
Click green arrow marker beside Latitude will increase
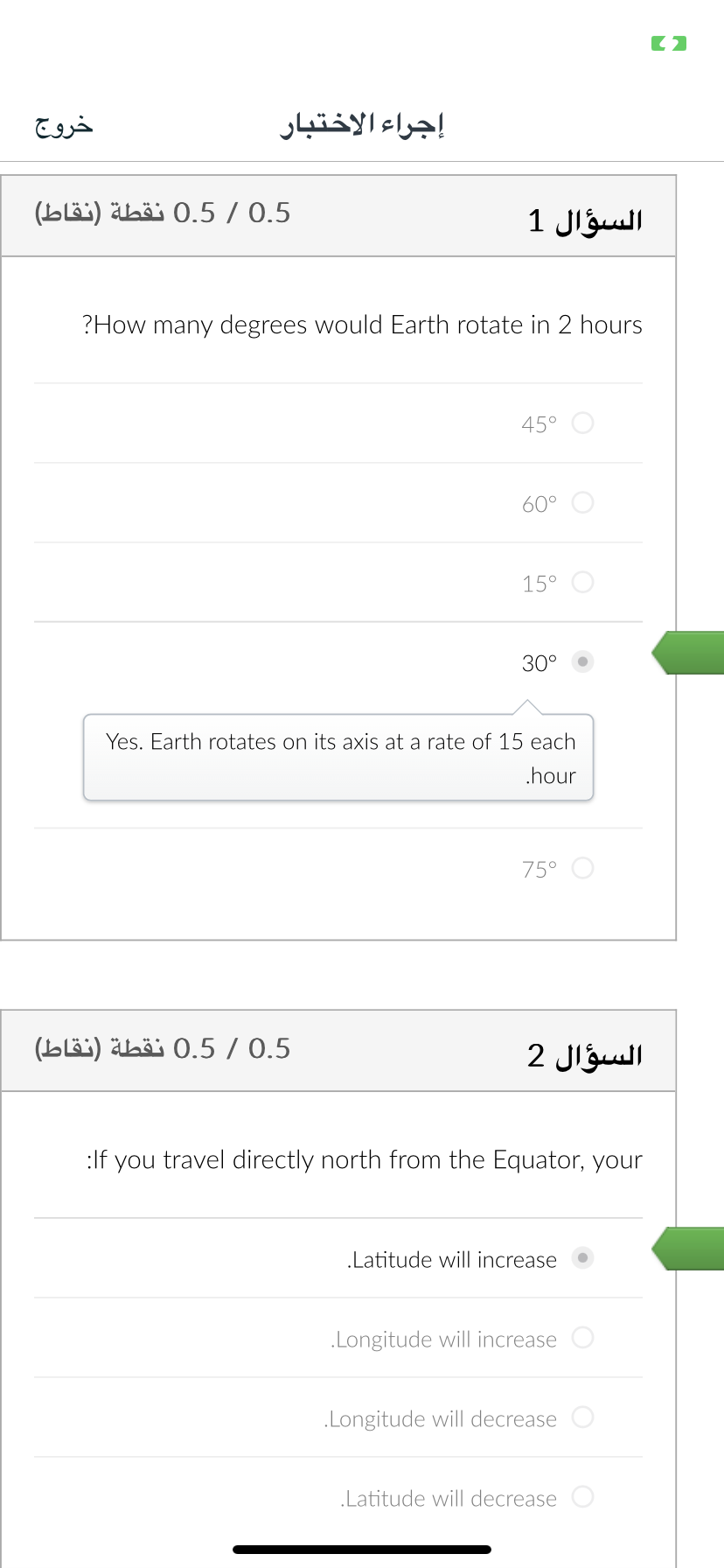pyautogui.click(x=688, y=1249)
